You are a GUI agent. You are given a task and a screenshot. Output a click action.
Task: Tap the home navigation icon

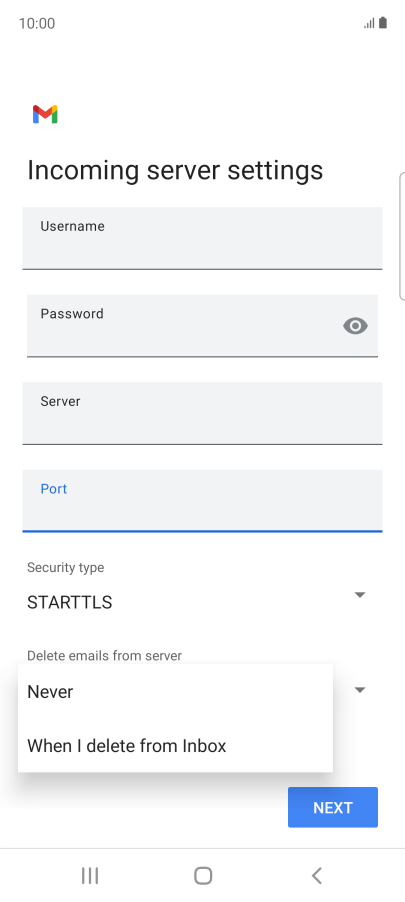(203, 876)
